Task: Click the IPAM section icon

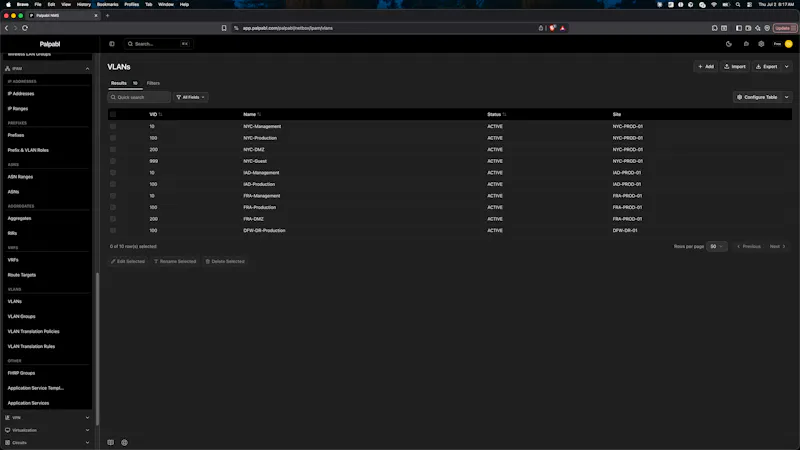Action: pos(8,68)
